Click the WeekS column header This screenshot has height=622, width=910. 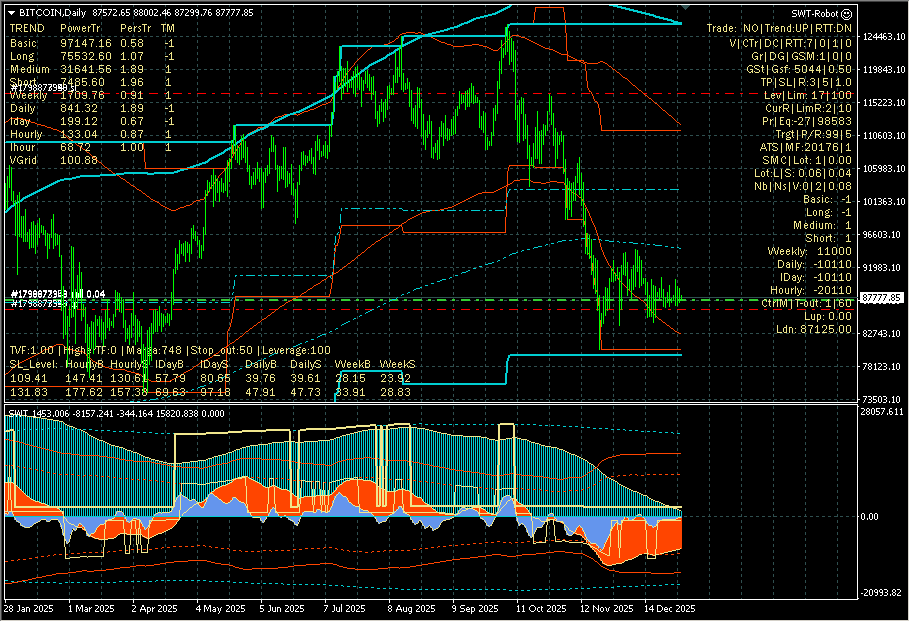398,364
